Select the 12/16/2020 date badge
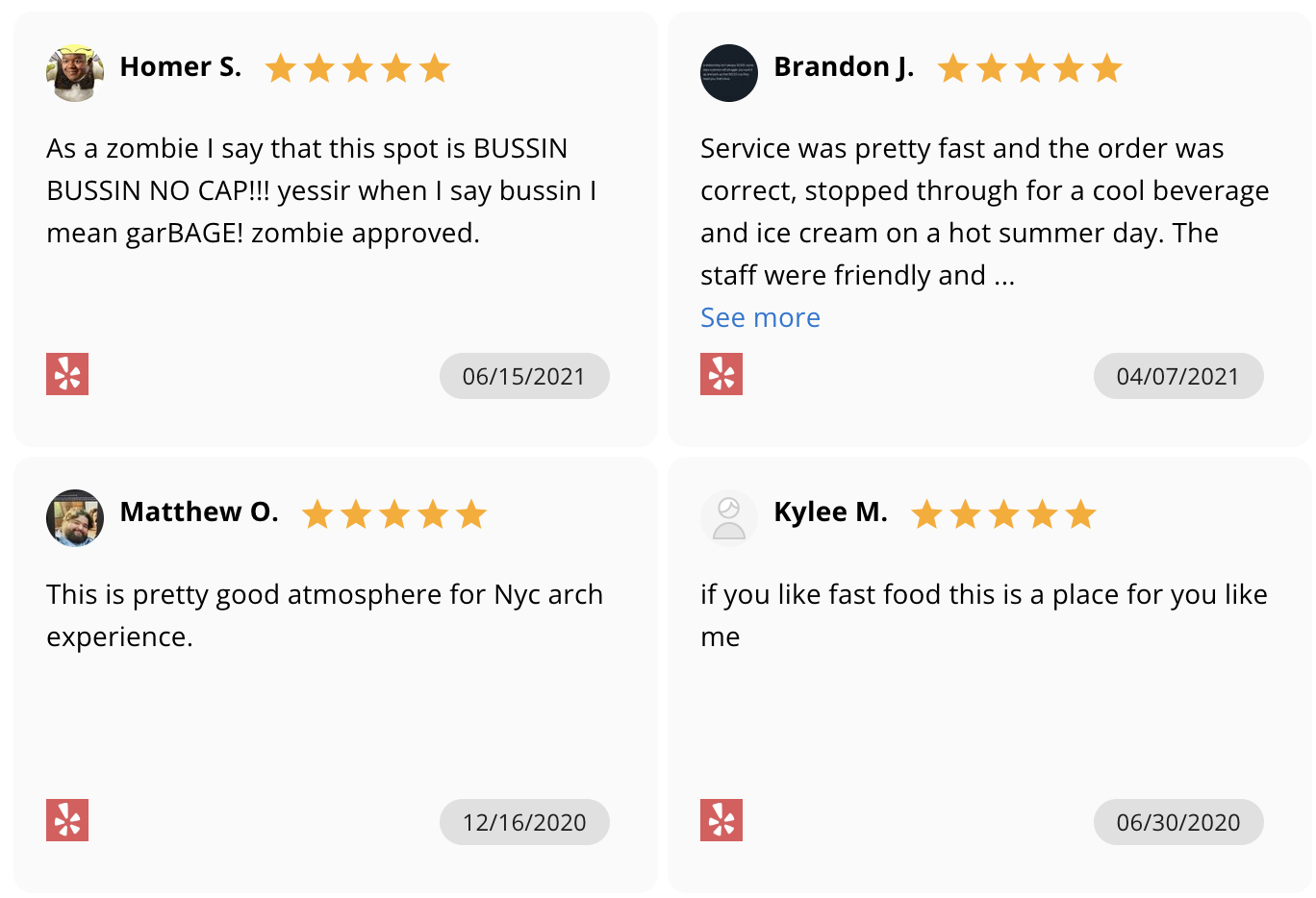 pyautogui.click(x=524, y=822)
